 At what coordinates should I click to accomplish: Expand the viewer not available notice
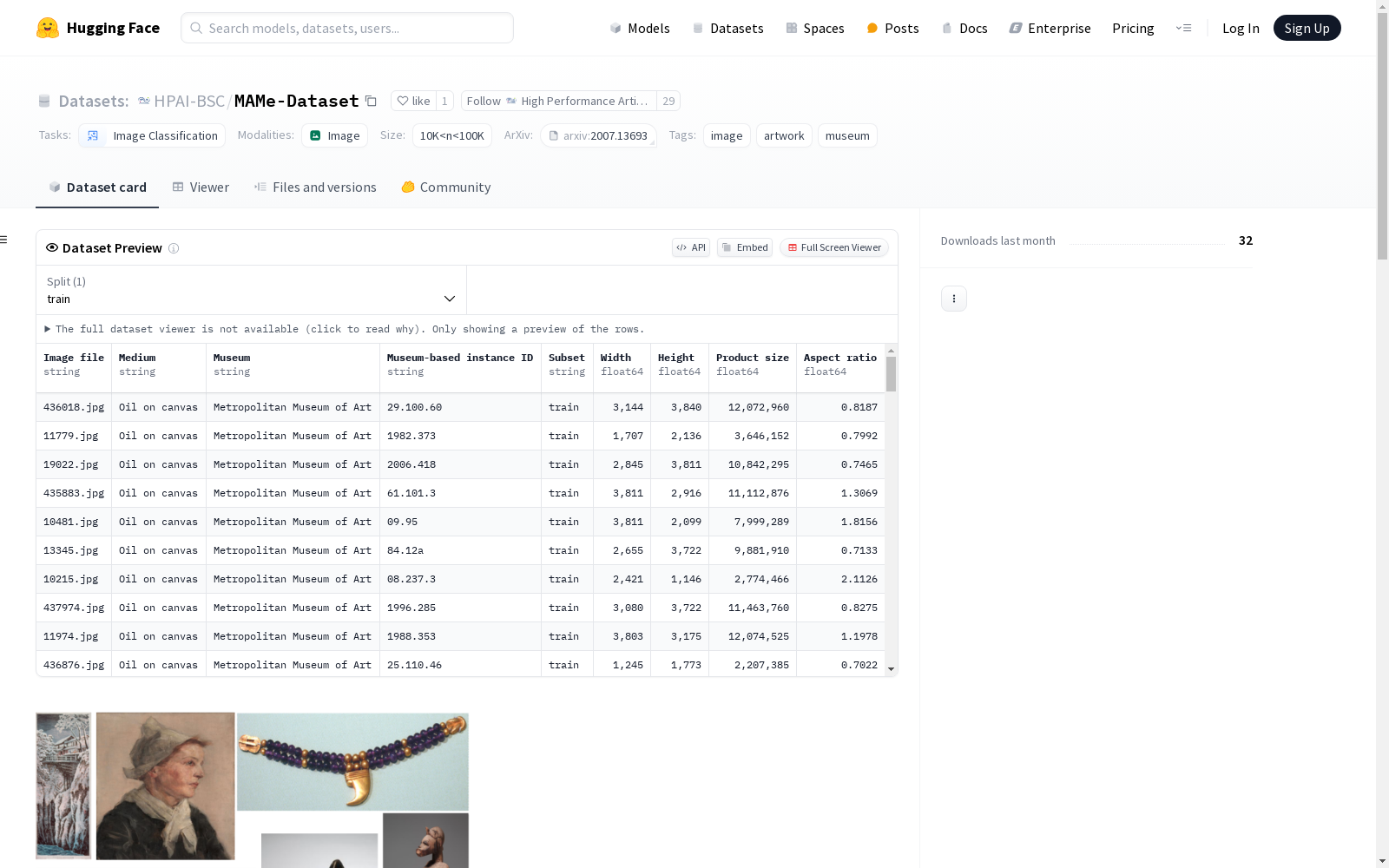tap(344, 329)
